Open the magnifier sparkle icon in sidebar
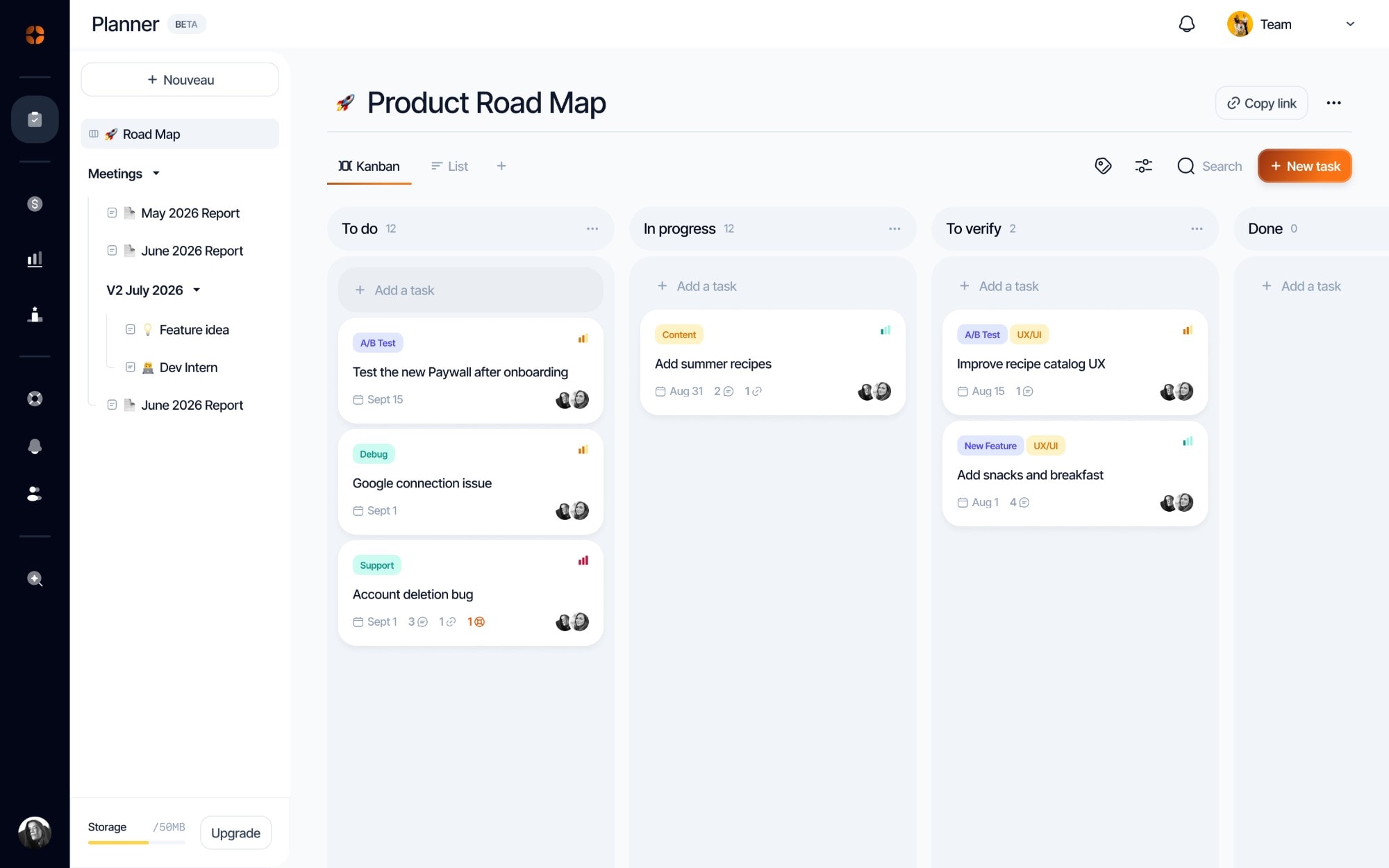 click(x=35, y=579)
